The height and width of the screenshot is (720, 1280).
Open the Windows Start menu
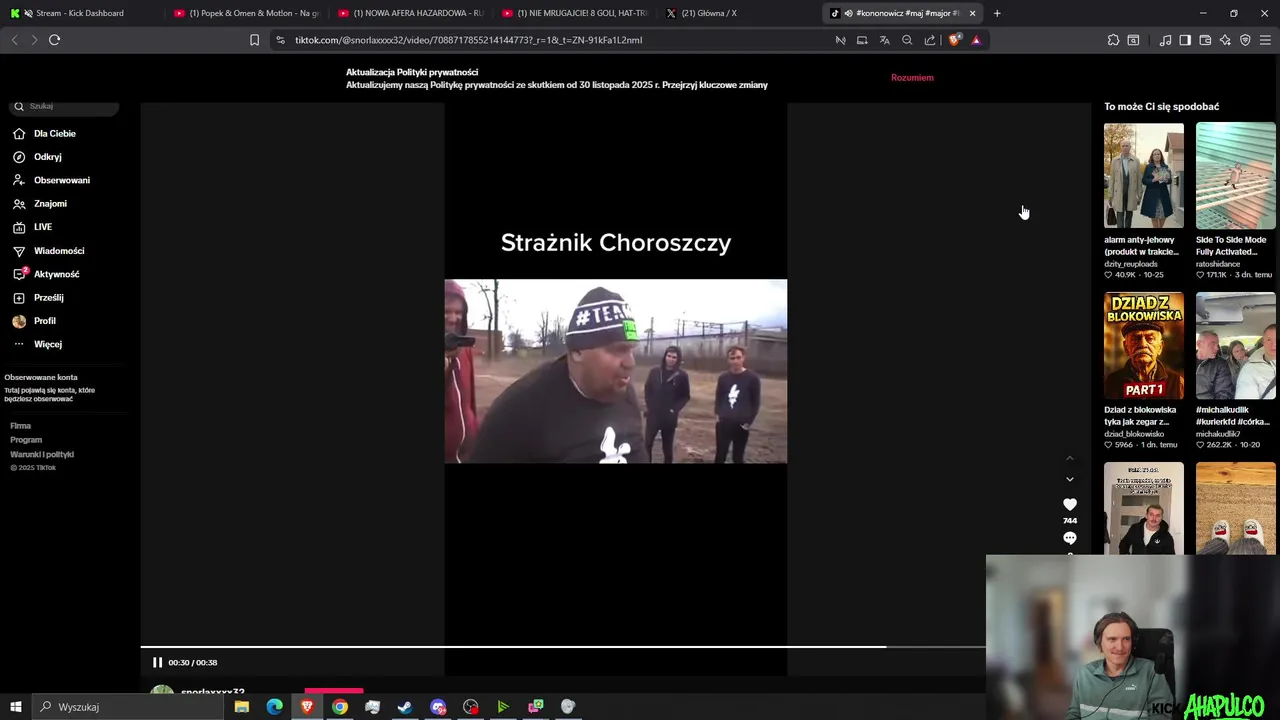point(15,707)
